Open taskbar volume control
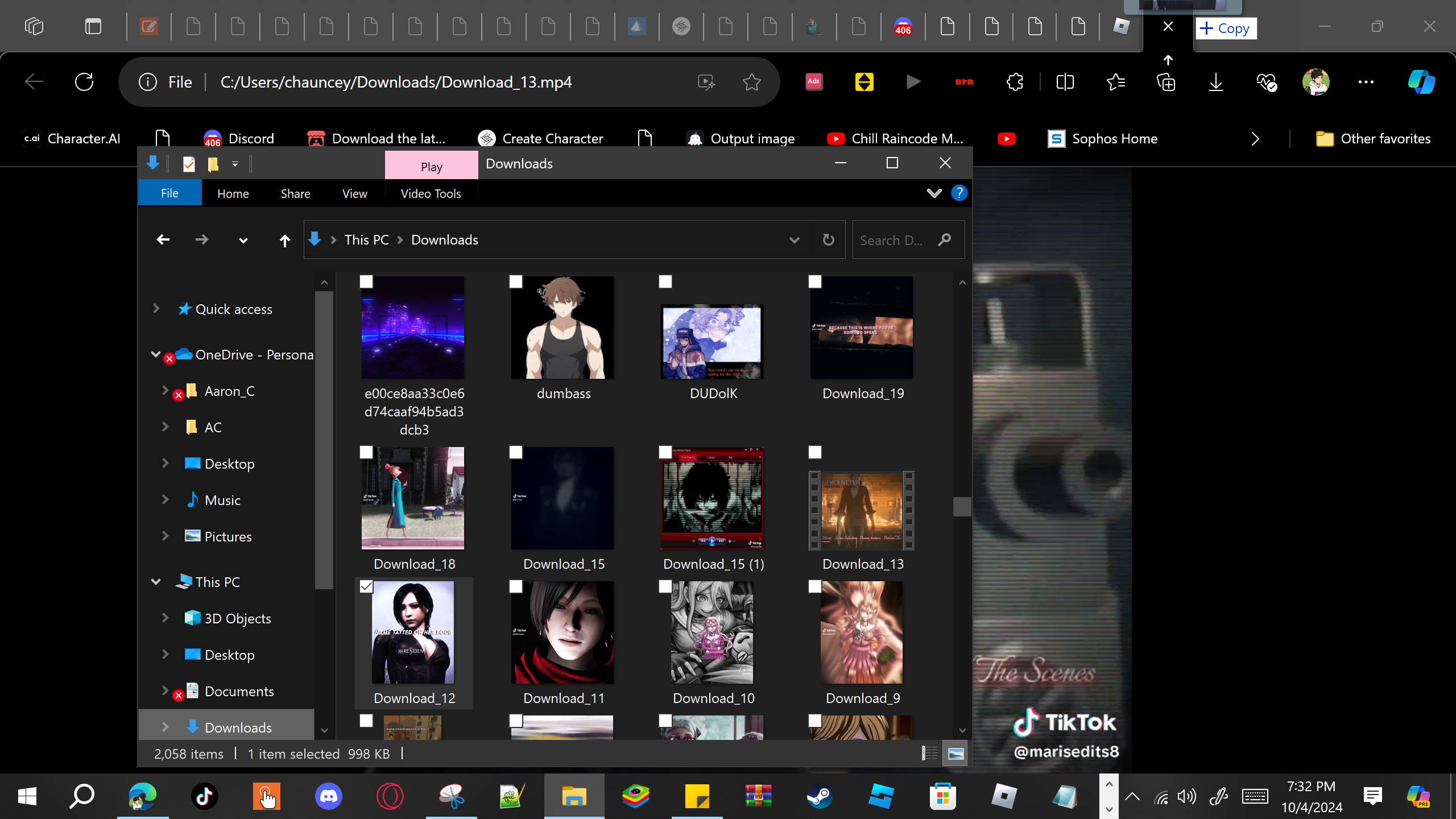 point(1187,796)
